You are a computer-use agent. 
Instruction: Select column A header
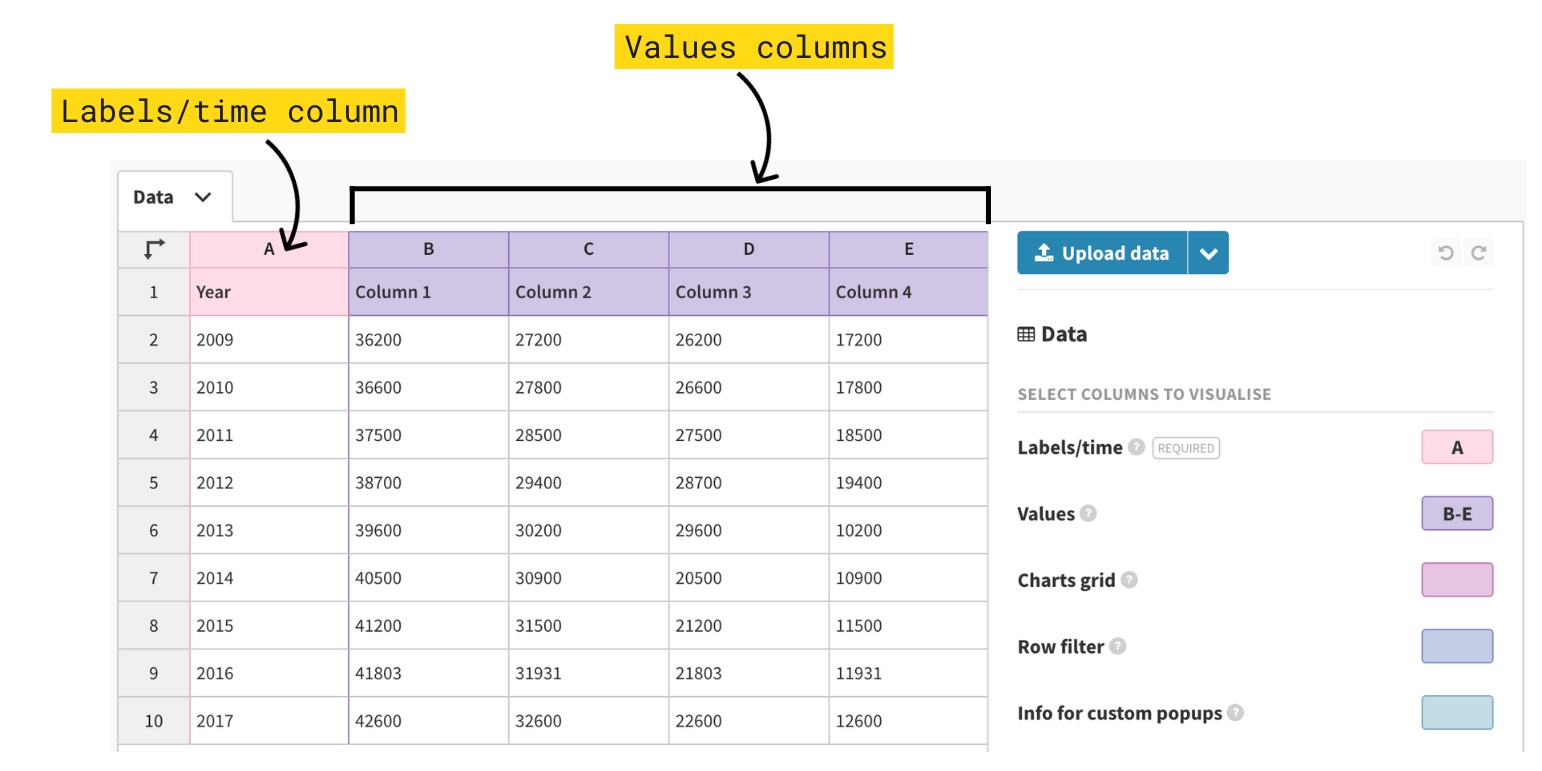[x=268, y=249]
